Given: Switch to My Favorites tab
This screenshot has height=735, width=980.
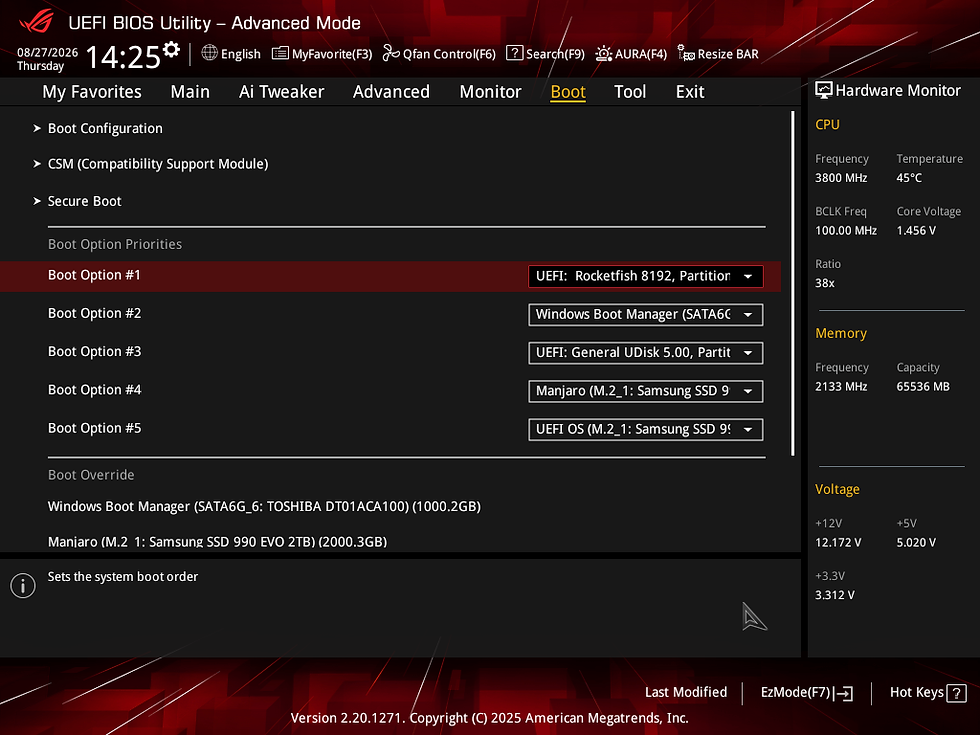Looking at the screenshot, I should click(x=92, y=92).
